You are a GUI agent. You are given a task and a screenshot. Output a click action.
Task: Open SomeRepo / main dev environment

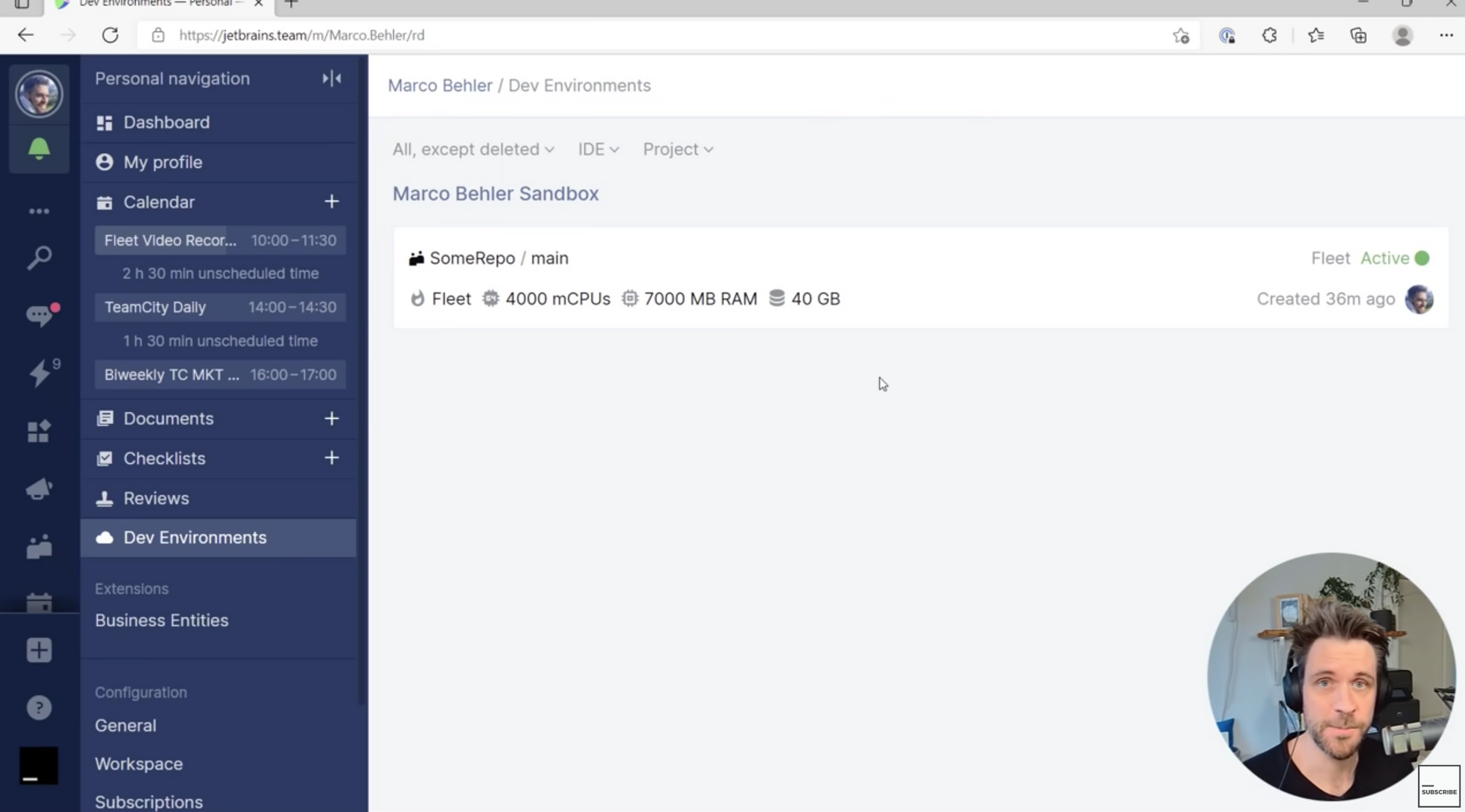pos(498,258)
